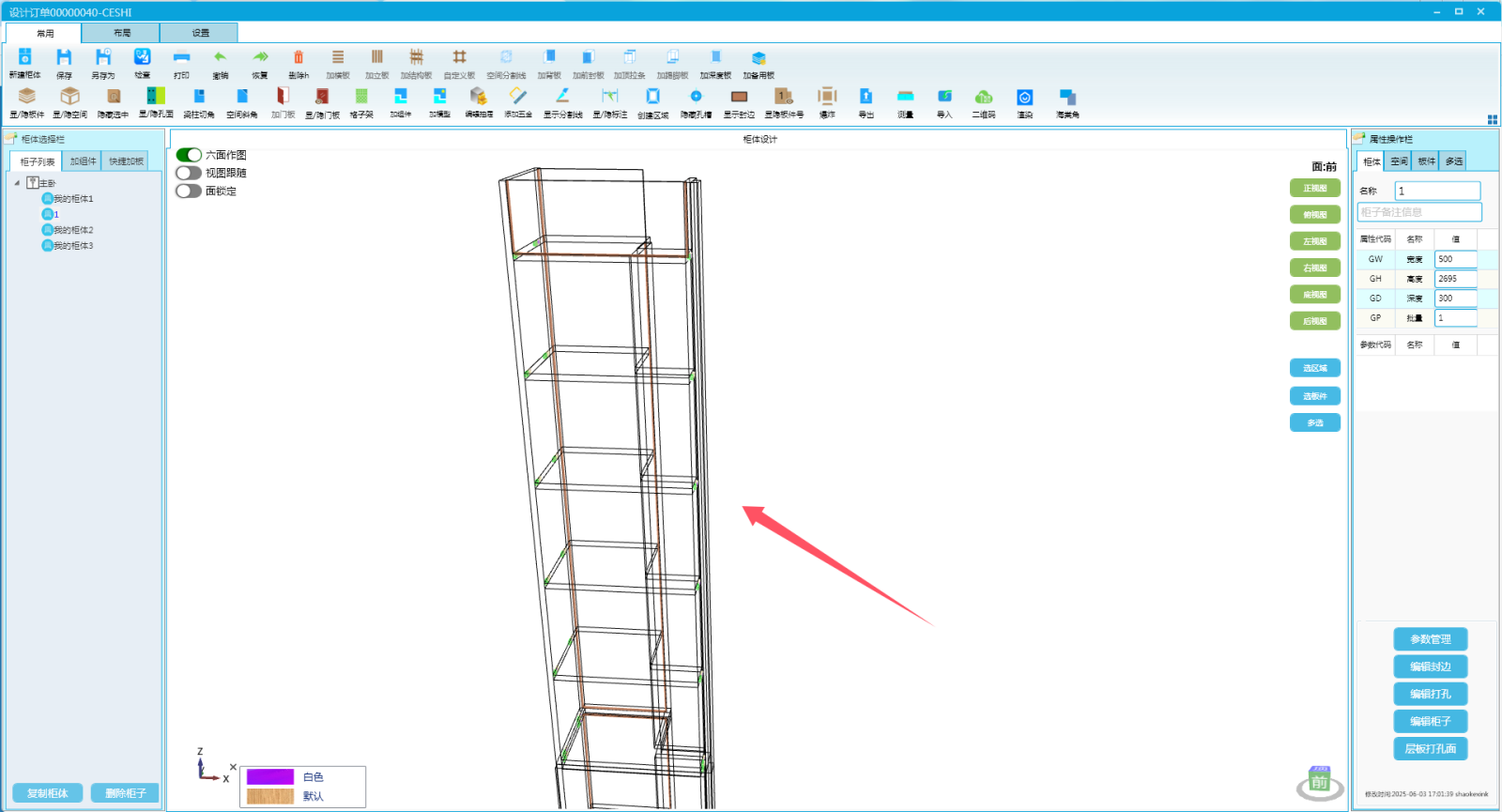The width and height of the screenshot is (1502, 812).
Task: Switch to the 布局 ribbon tab
Action: [x=122, y=33]
